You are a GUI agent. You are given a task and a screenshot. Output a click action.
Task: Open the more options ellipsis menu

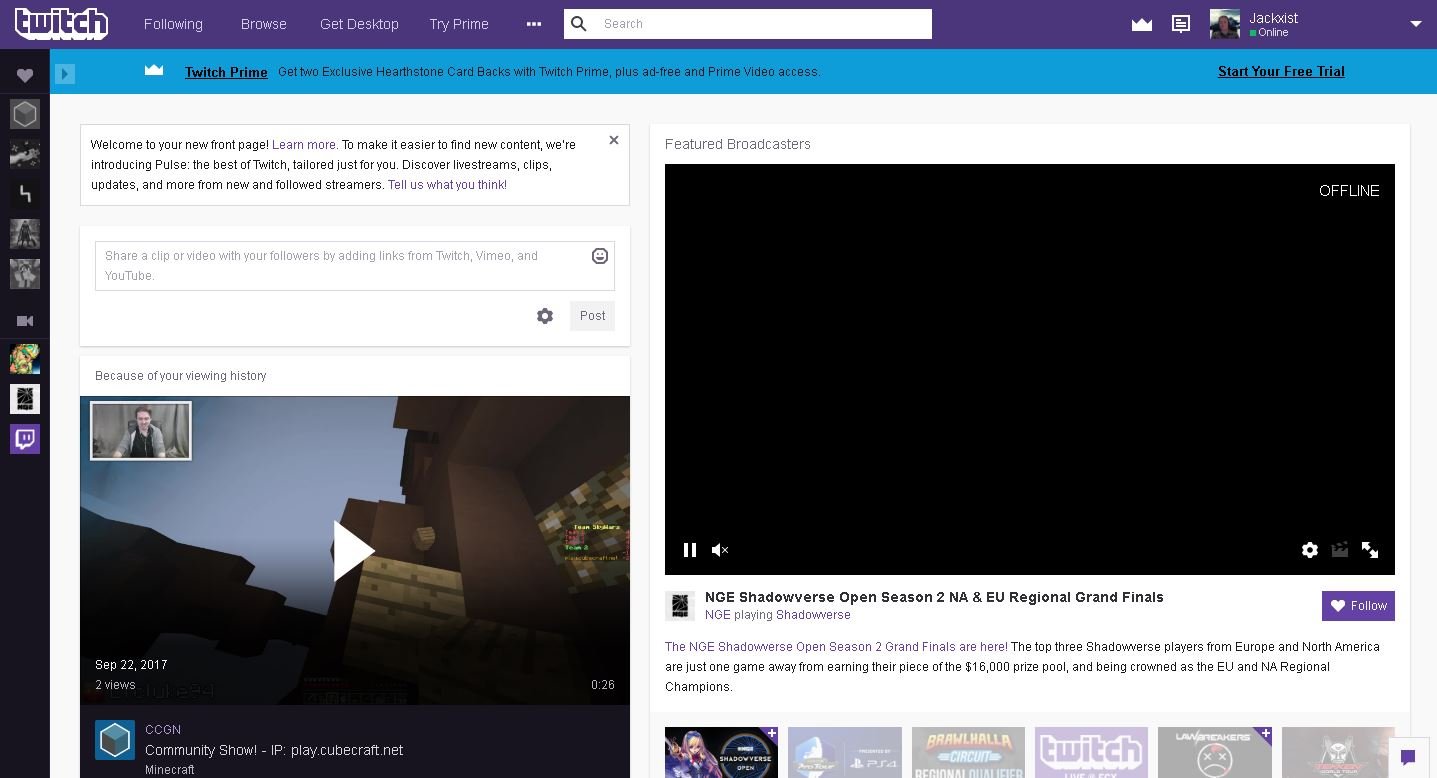click(x=534, y=24)
